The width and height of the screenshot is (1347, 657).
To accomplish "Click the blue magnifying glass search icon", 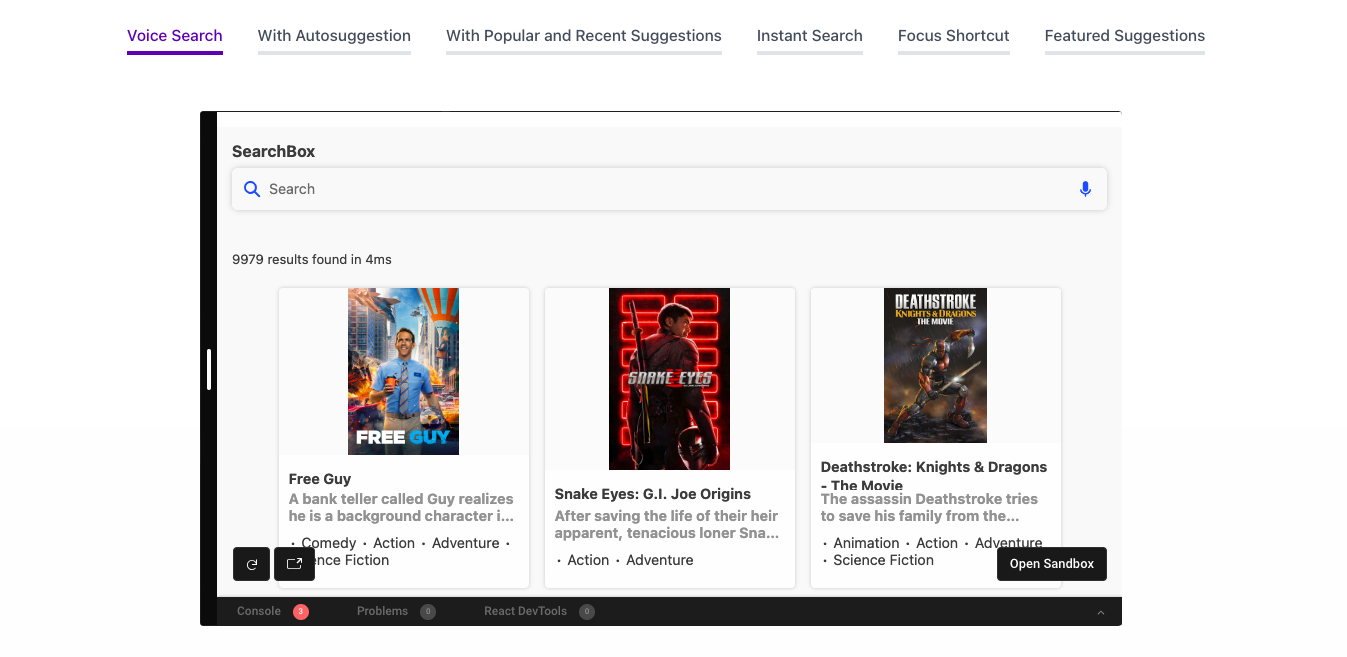I will 252,188.
